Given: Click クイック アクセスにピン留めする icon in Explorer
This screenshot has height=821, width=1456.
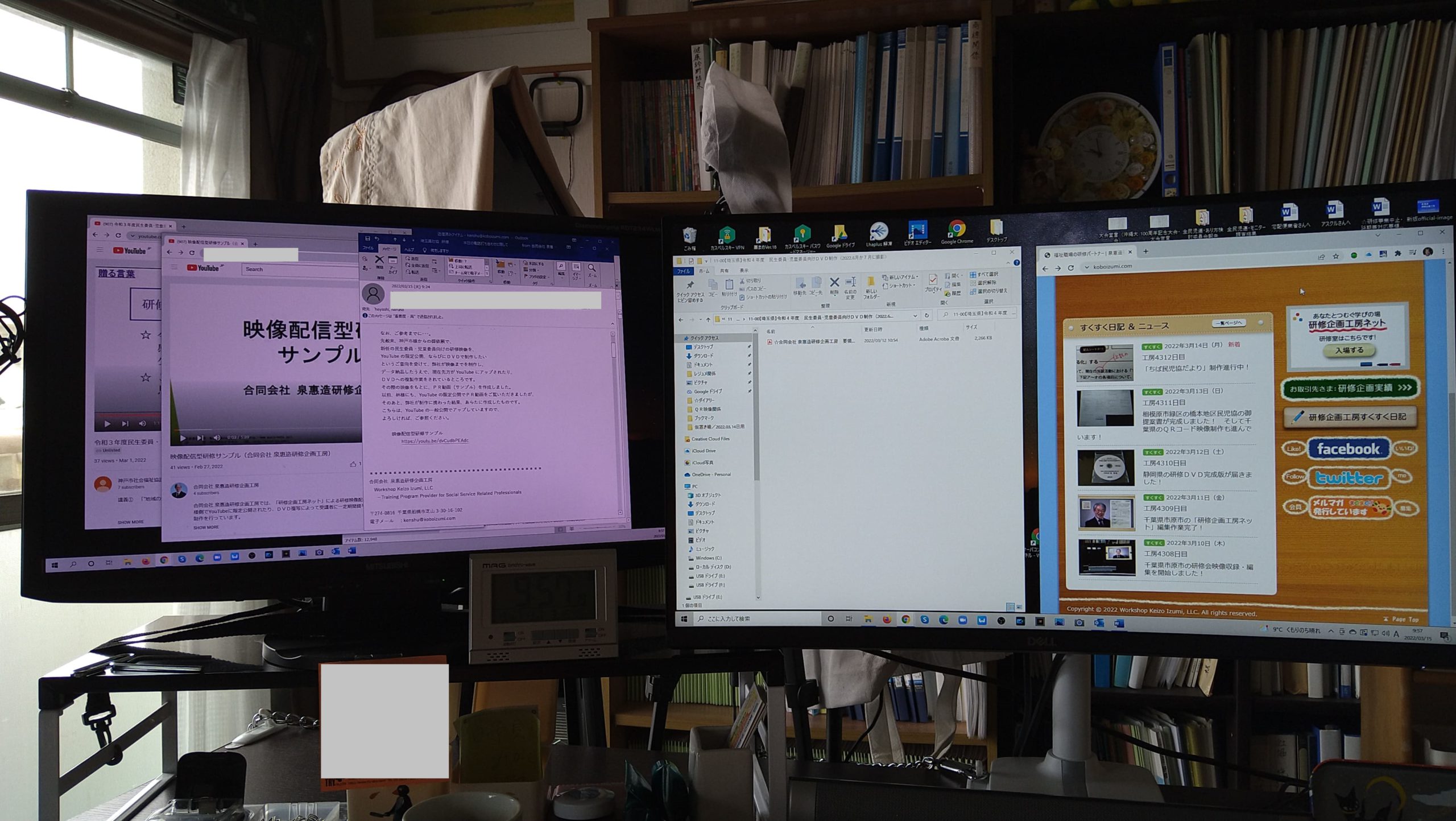Looking at the screenshot, I should [690, 291].
